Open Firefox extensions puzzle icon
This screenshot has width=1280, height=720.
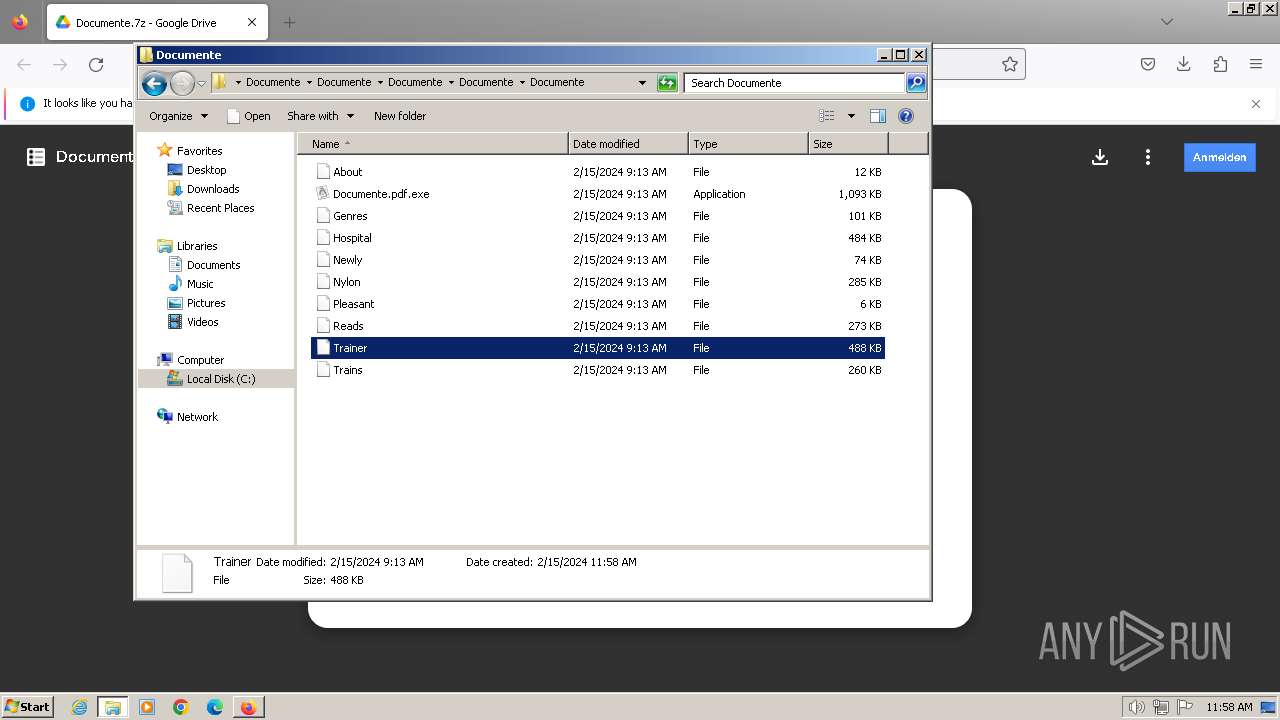coord(1220,64)
